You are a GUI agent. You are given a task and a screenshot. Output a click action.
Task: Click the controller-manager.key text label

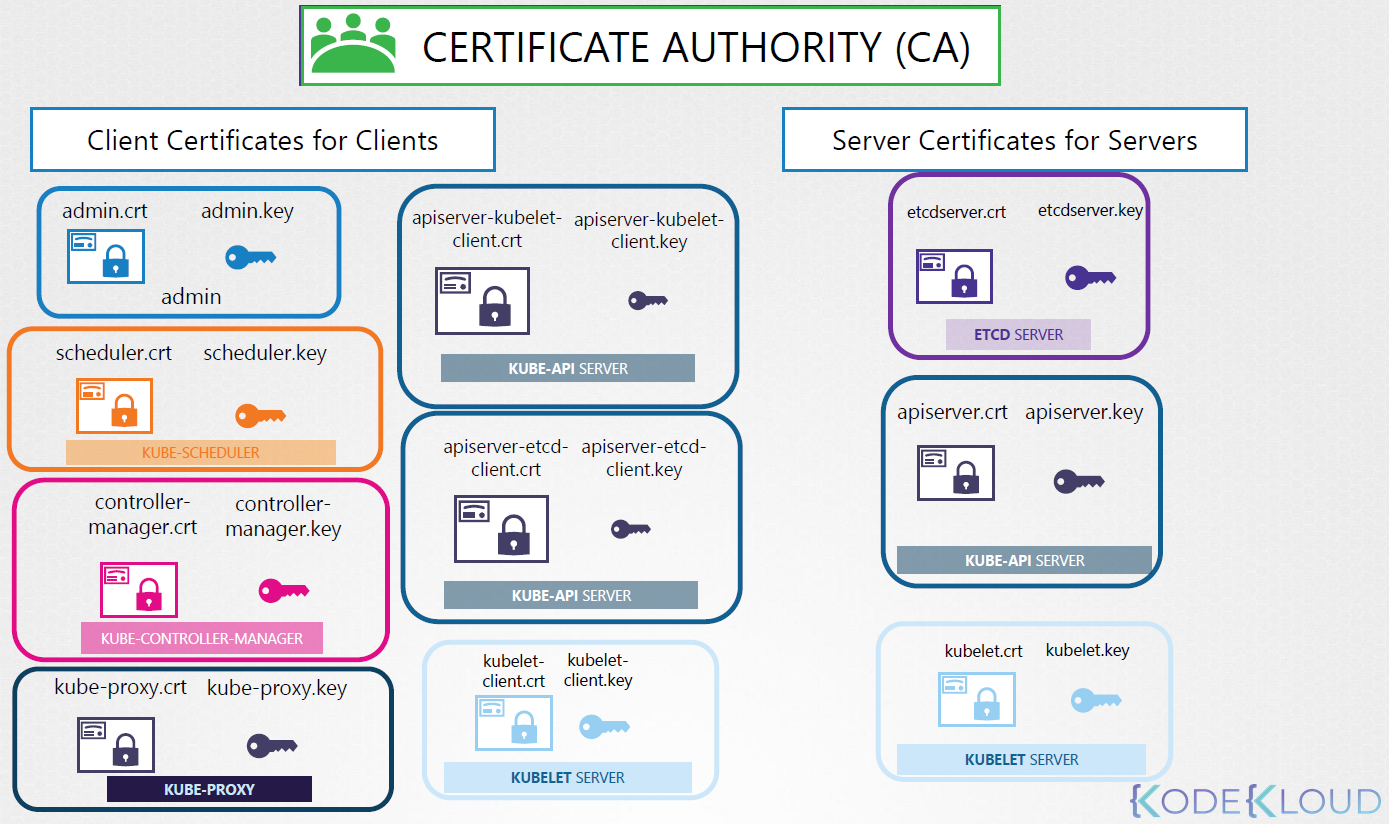click(x=283, y=517)
